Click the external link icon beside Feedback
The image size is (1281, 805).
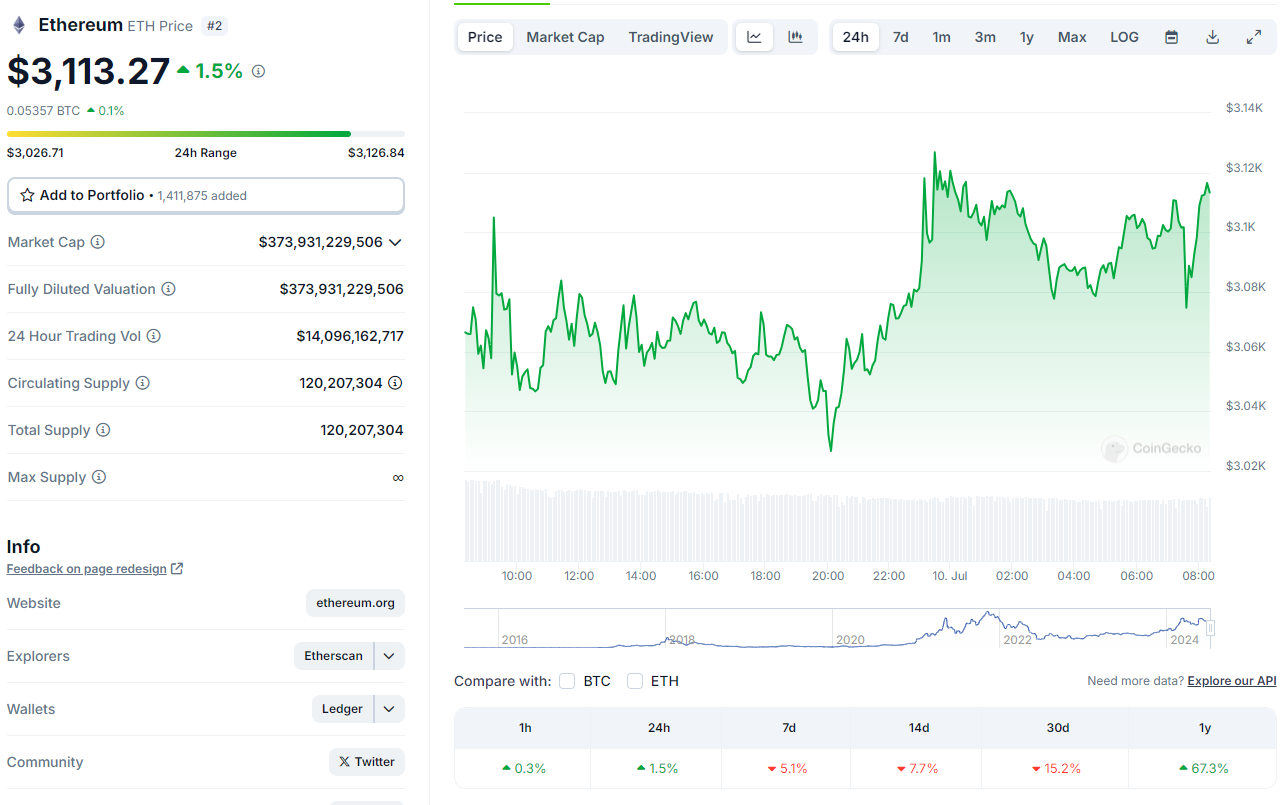tap(177, 569)
